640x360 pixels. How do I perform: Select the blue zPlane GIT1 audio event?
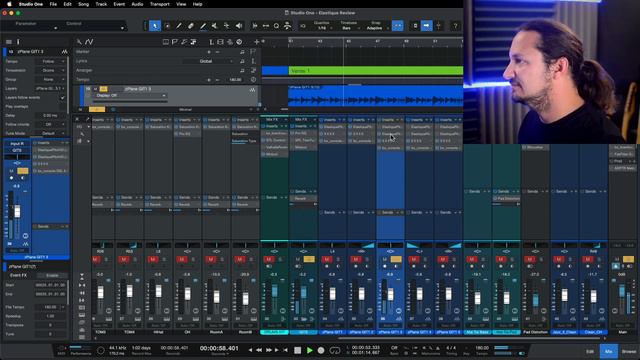pyautogui.click(x=376, y=96)
